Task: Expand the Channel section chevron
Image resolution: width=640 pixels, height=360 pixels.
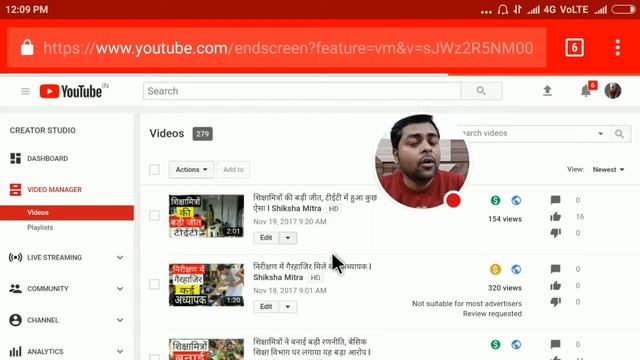Action: 120,320
